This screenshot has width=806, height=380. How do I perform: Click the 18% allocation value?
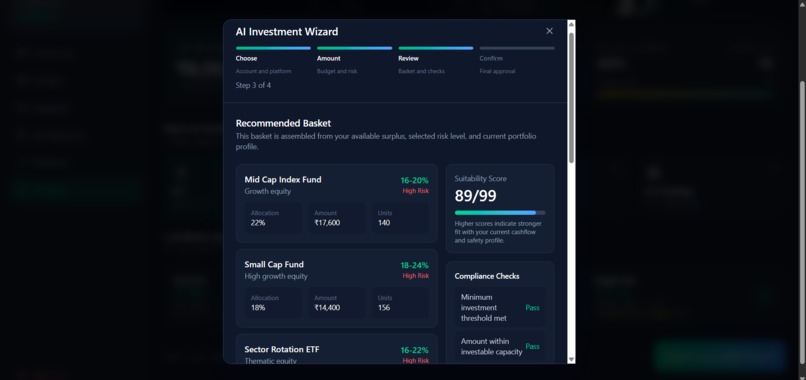point(258,307)
